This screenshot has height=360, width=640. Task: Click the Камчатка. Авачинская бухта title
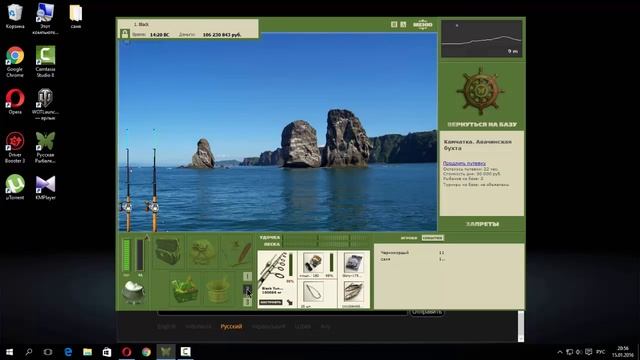(478, 145)
